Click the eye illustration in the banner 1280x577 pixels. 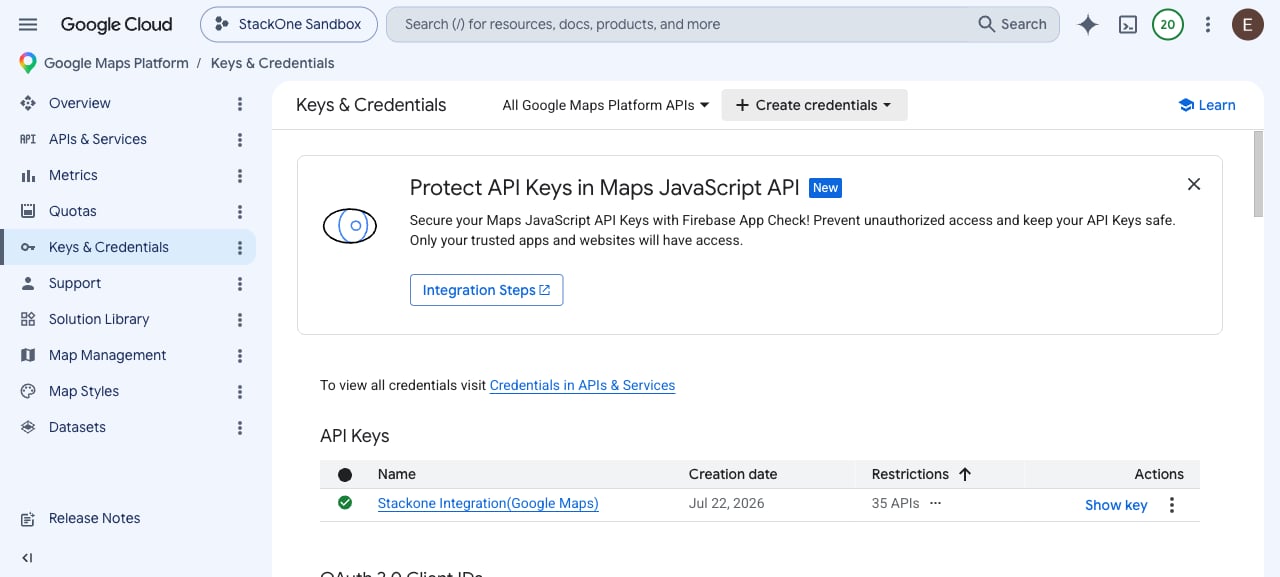pyautogui.click(x=350, y=226)
